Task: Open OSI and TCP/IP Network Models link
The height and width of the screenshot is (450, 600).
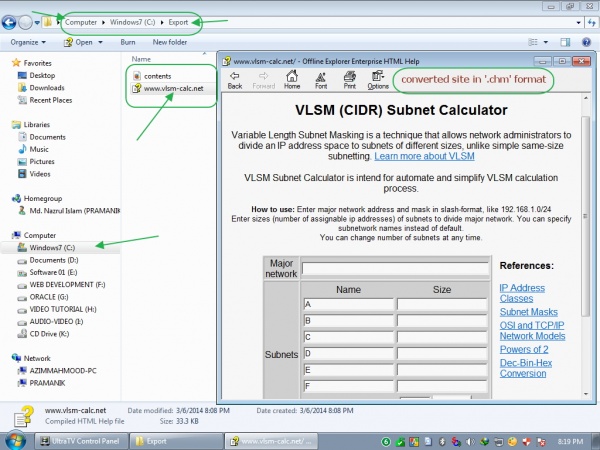Action: [x=532, y=331]
